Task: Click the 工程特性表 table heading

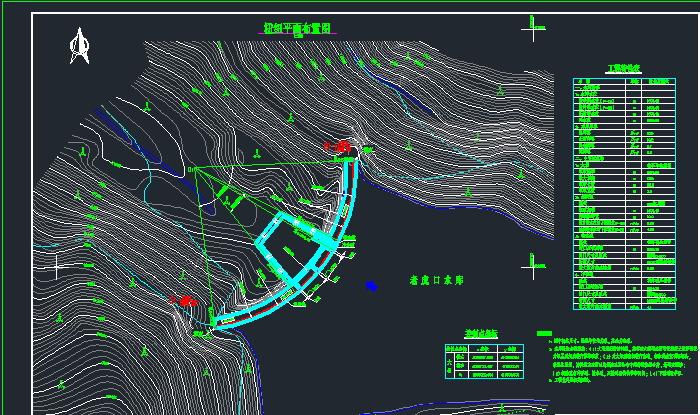Action: click(x=624, y=68)
